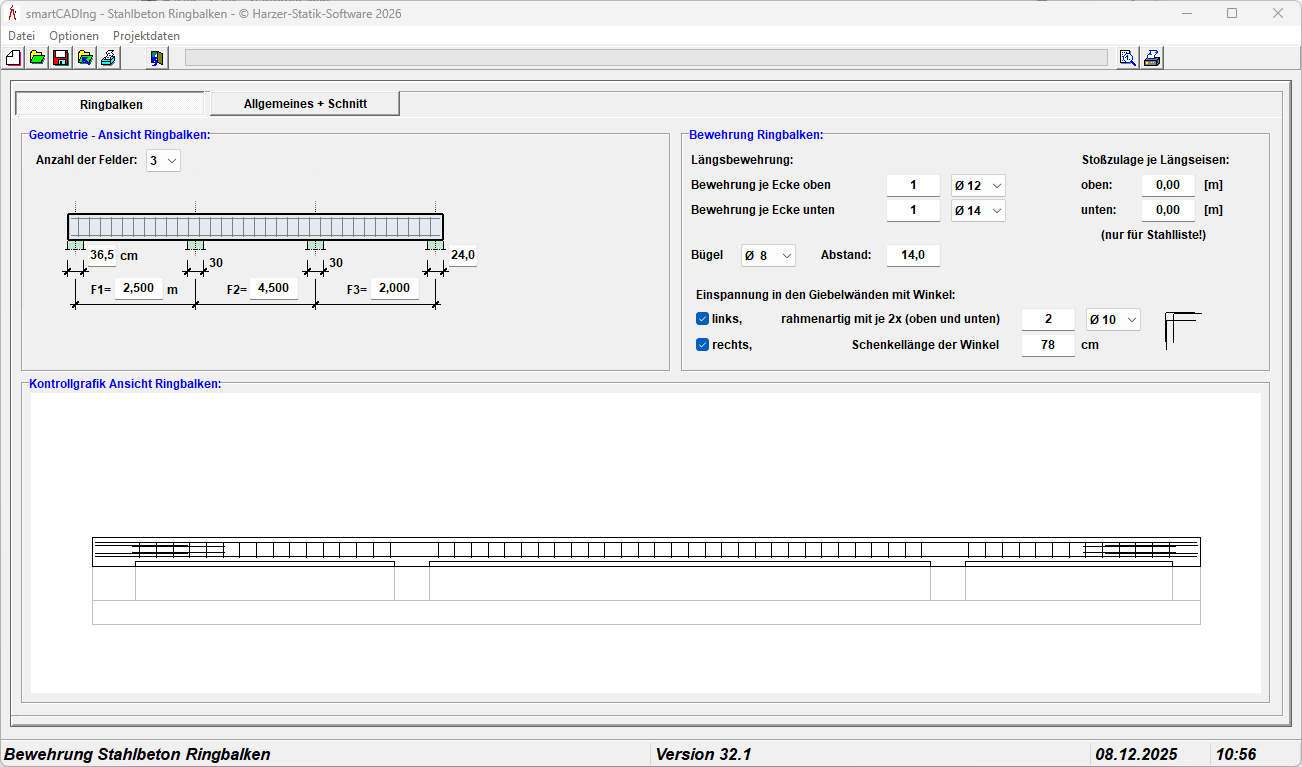Click the cyan printer icon in the left toolbar
Image resolution: width=1302 pixels, height=767 pixels.
pyautogui.click(x=108, y=58)
